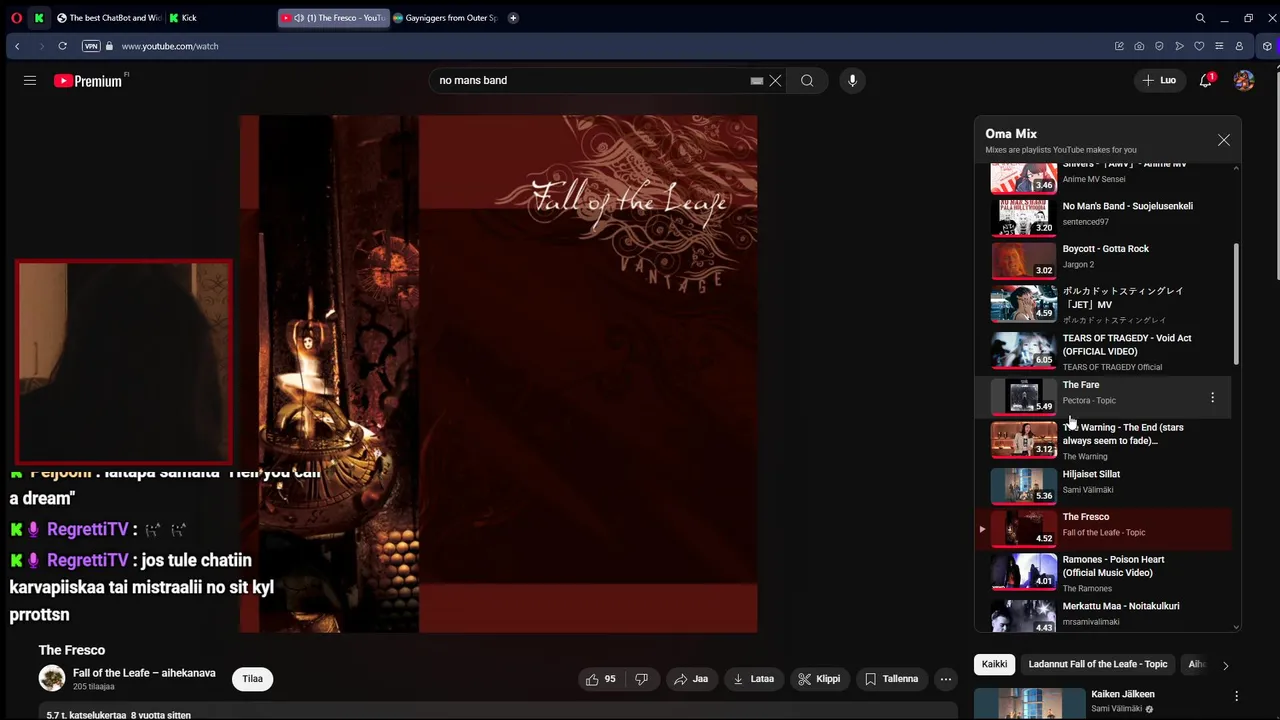
Task: Open the on-screen keyboard in search
Action: [757, 81]
